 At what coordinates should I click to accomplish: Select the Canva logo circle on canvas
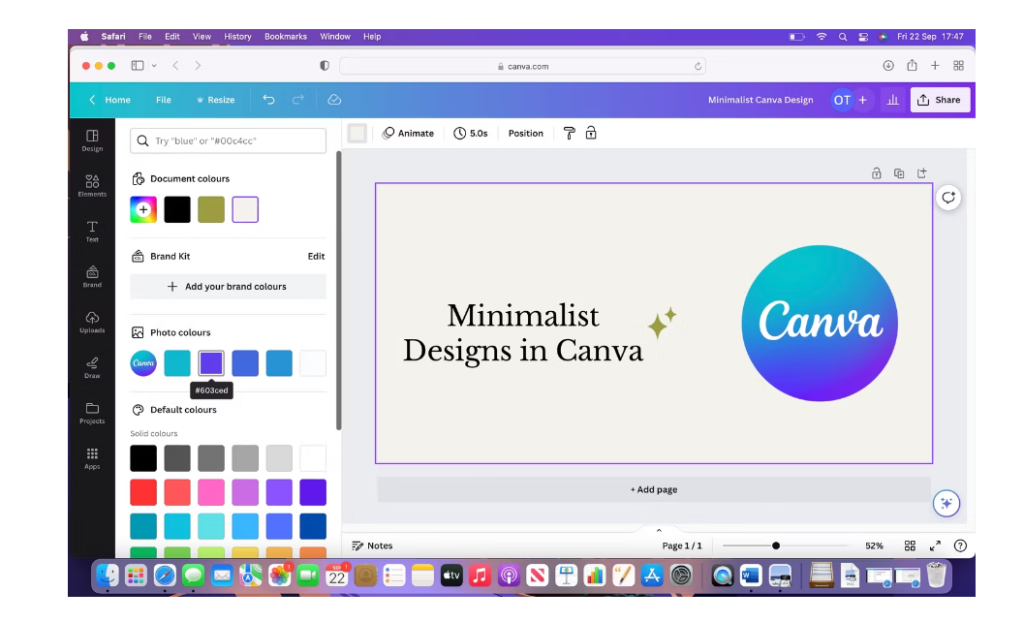[x=819, y=323]
